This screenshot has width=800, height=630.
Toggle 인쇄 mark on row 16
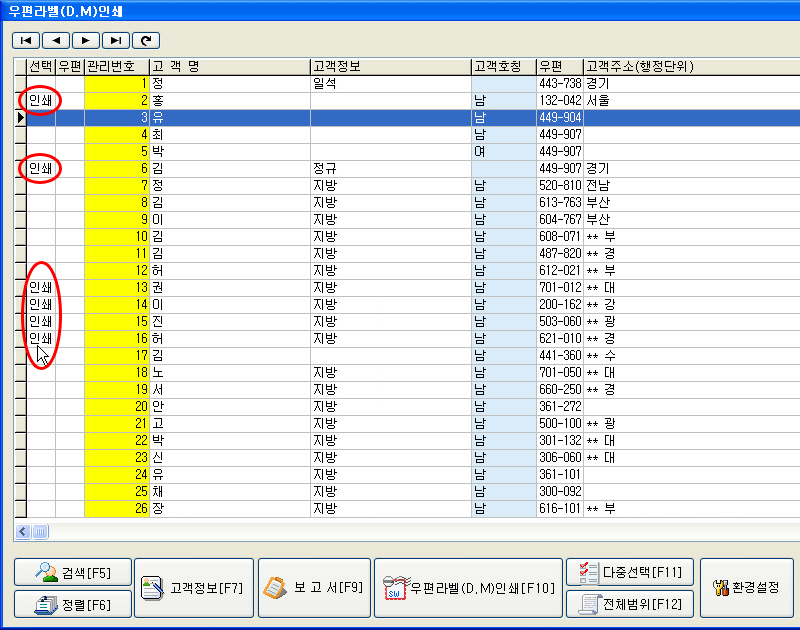41,339
